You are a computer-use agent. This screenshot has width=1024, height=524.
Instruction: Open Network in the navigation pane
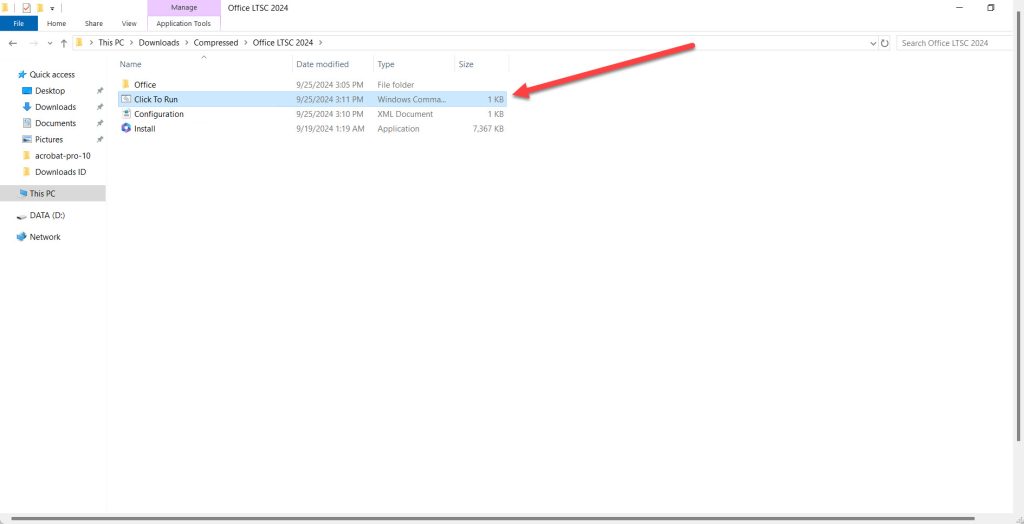click(44, 237)
